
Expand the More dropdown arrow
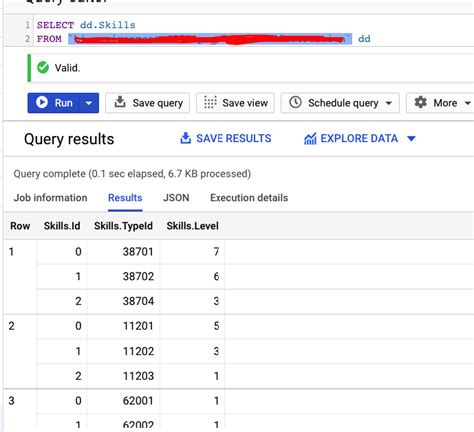click(x=468, y=103)
